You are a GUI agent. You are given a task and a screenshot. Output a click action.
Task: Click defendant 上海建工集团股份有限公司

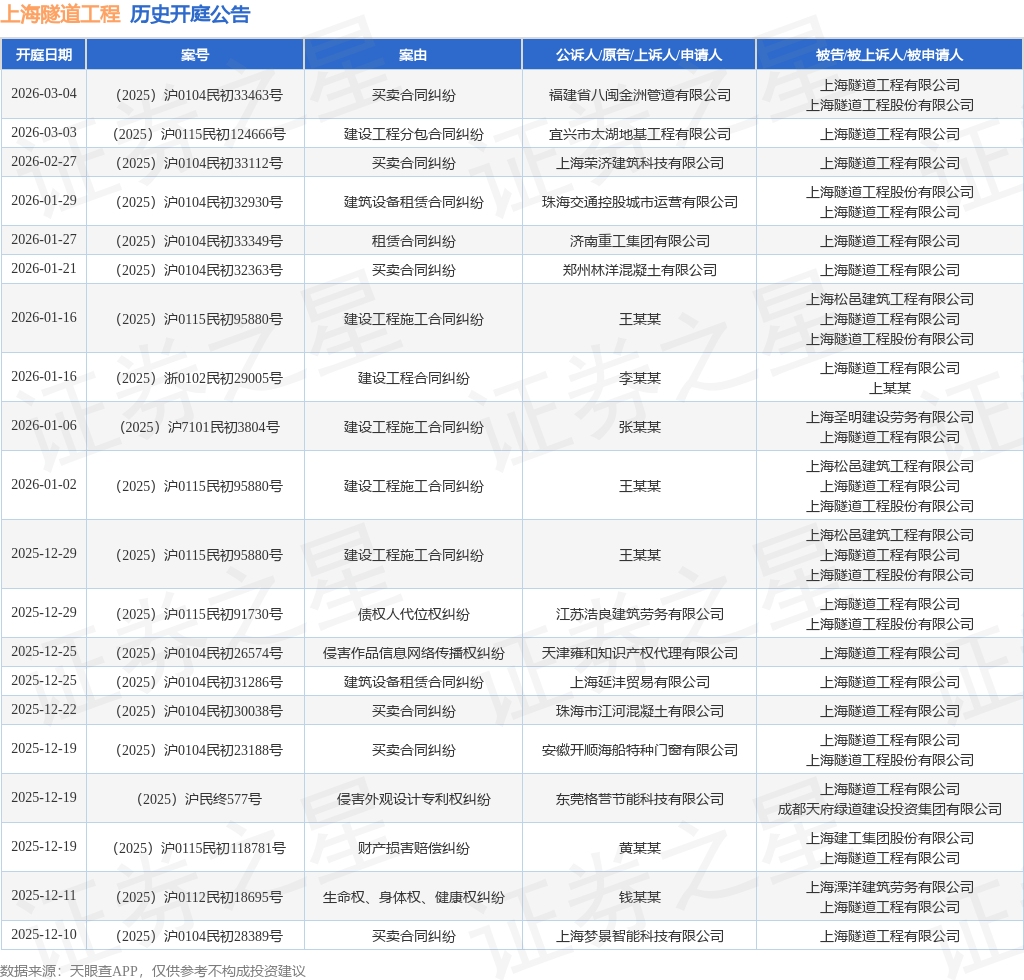point(889,838)
